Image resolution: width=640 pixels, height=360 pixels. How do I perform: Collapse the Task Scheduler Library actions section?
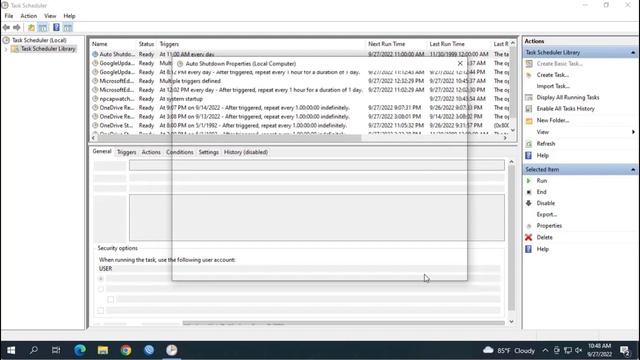633,53
